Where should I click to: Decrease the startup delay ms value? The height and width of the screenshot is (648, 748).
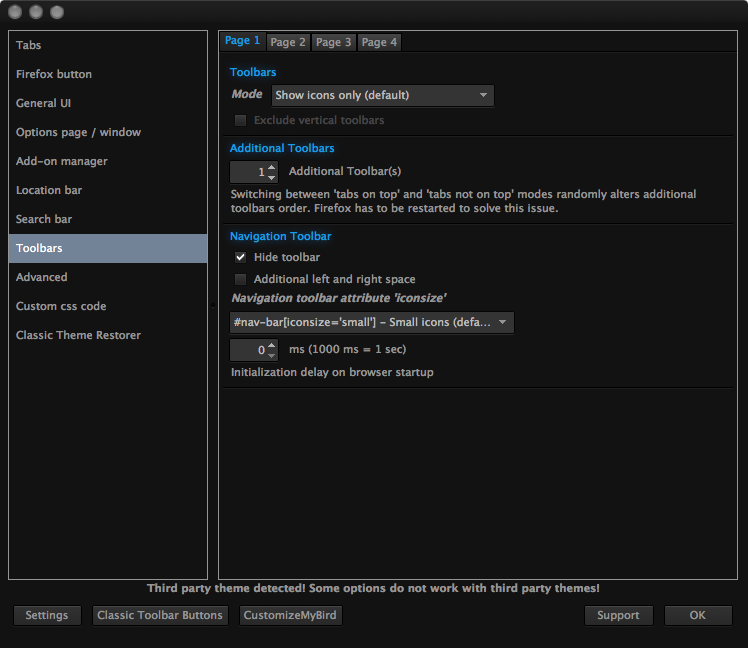click(x=271, y=355)
